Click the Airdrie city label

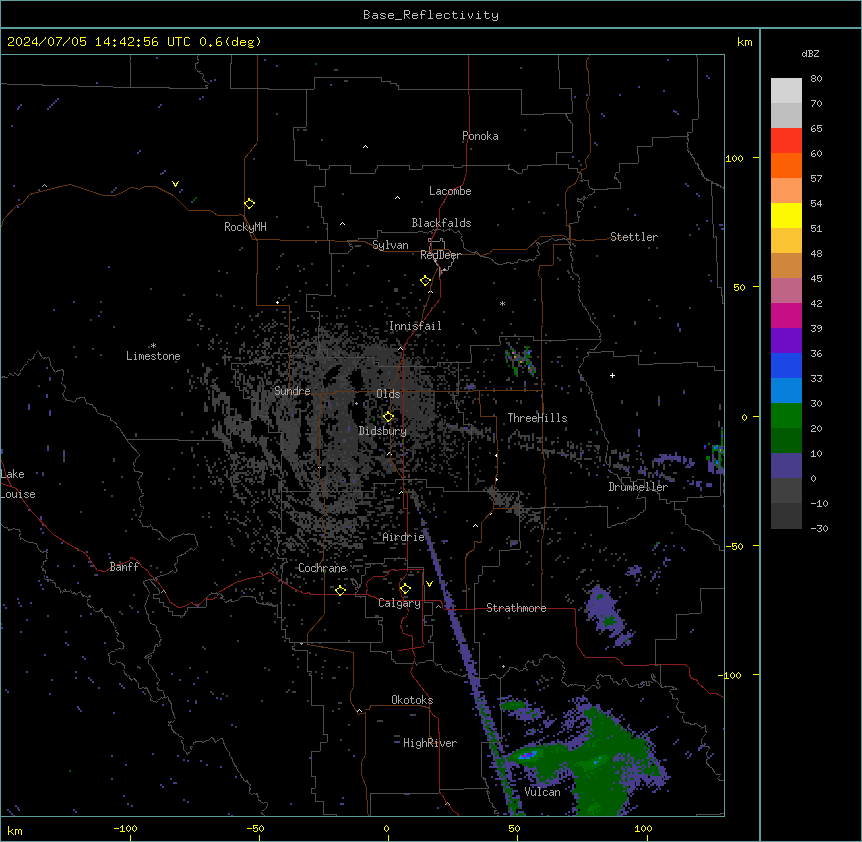[x=403, y=537]
